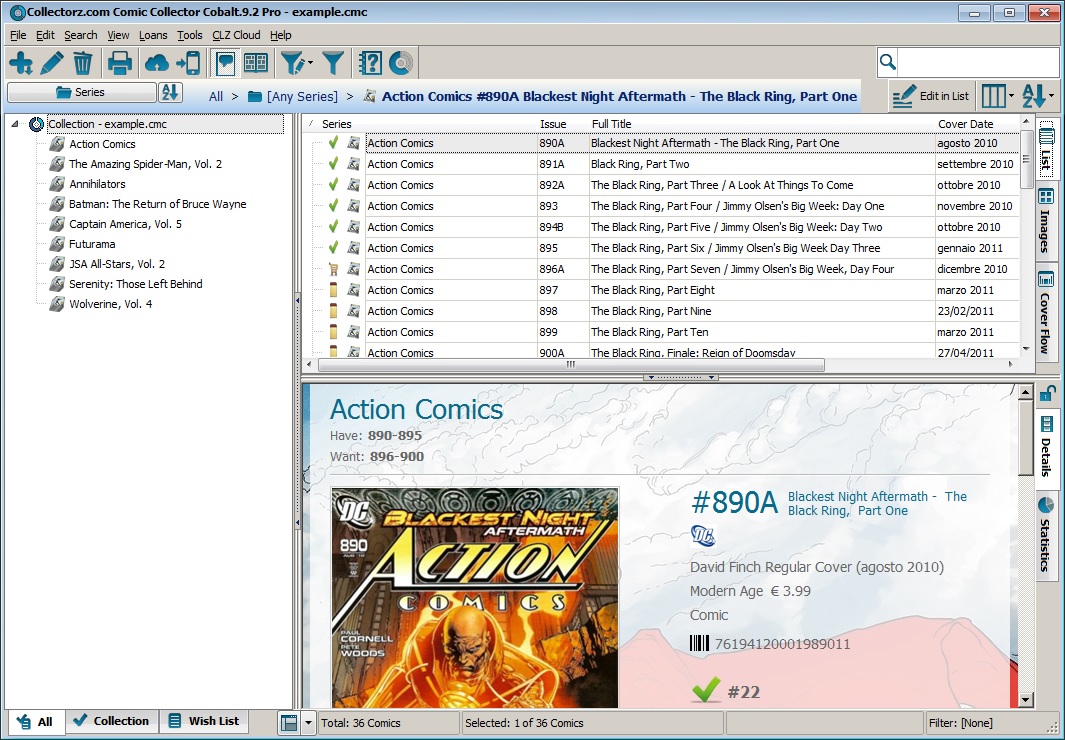Switch to the Wish List tab
The image size is (1065, 740).
204,721
